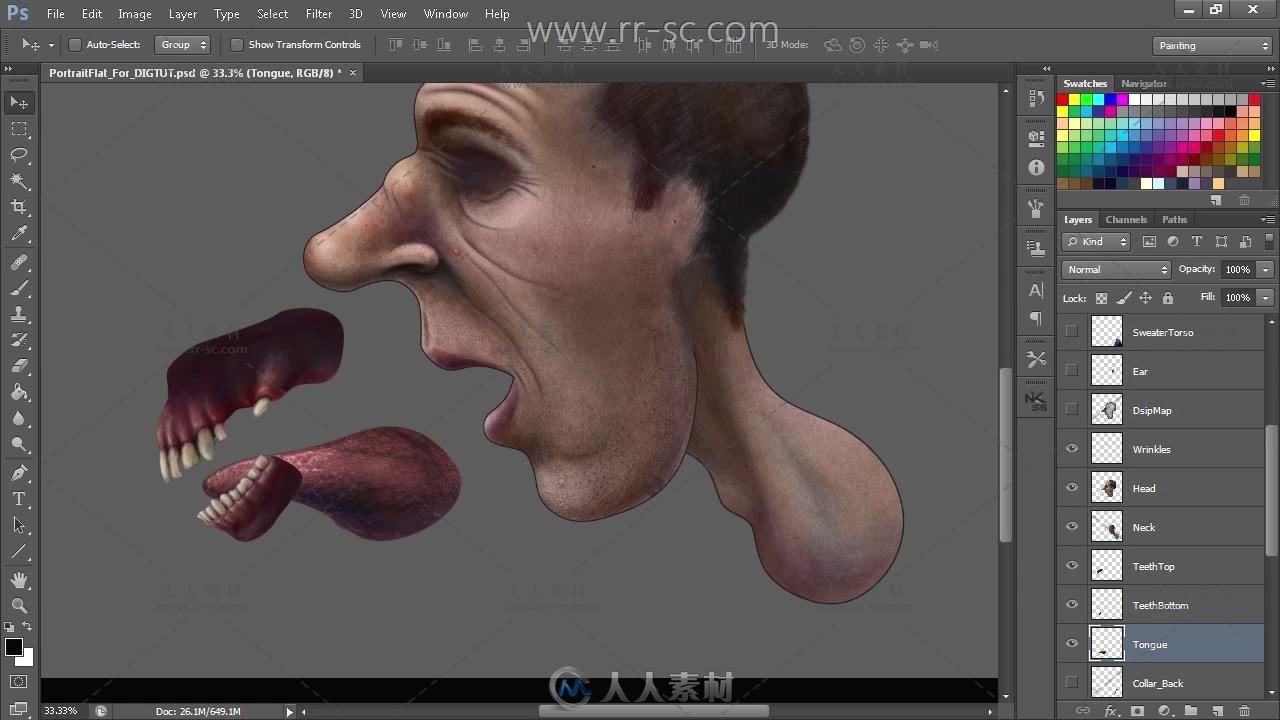Filter layers by type (T) icon

[1197, 242]
